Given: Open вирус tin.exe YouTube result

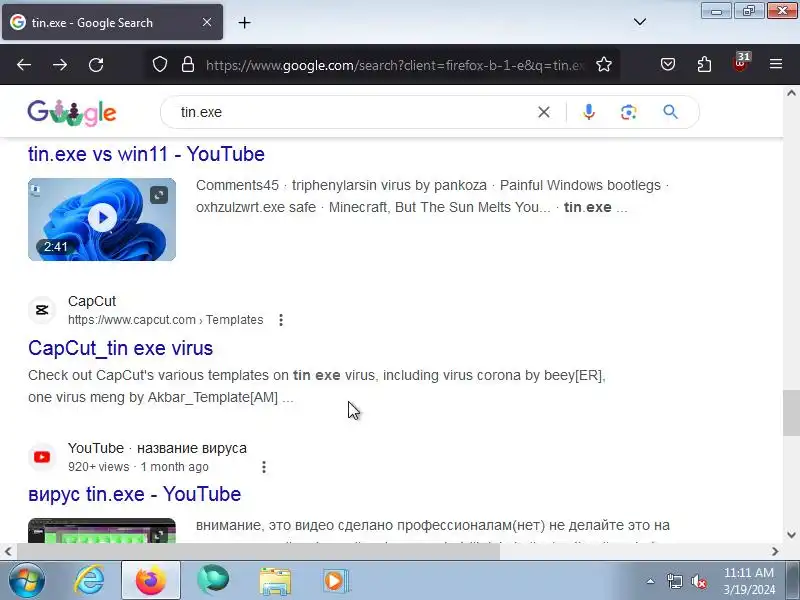Looking at the screenshot, I should coord(135,494).
